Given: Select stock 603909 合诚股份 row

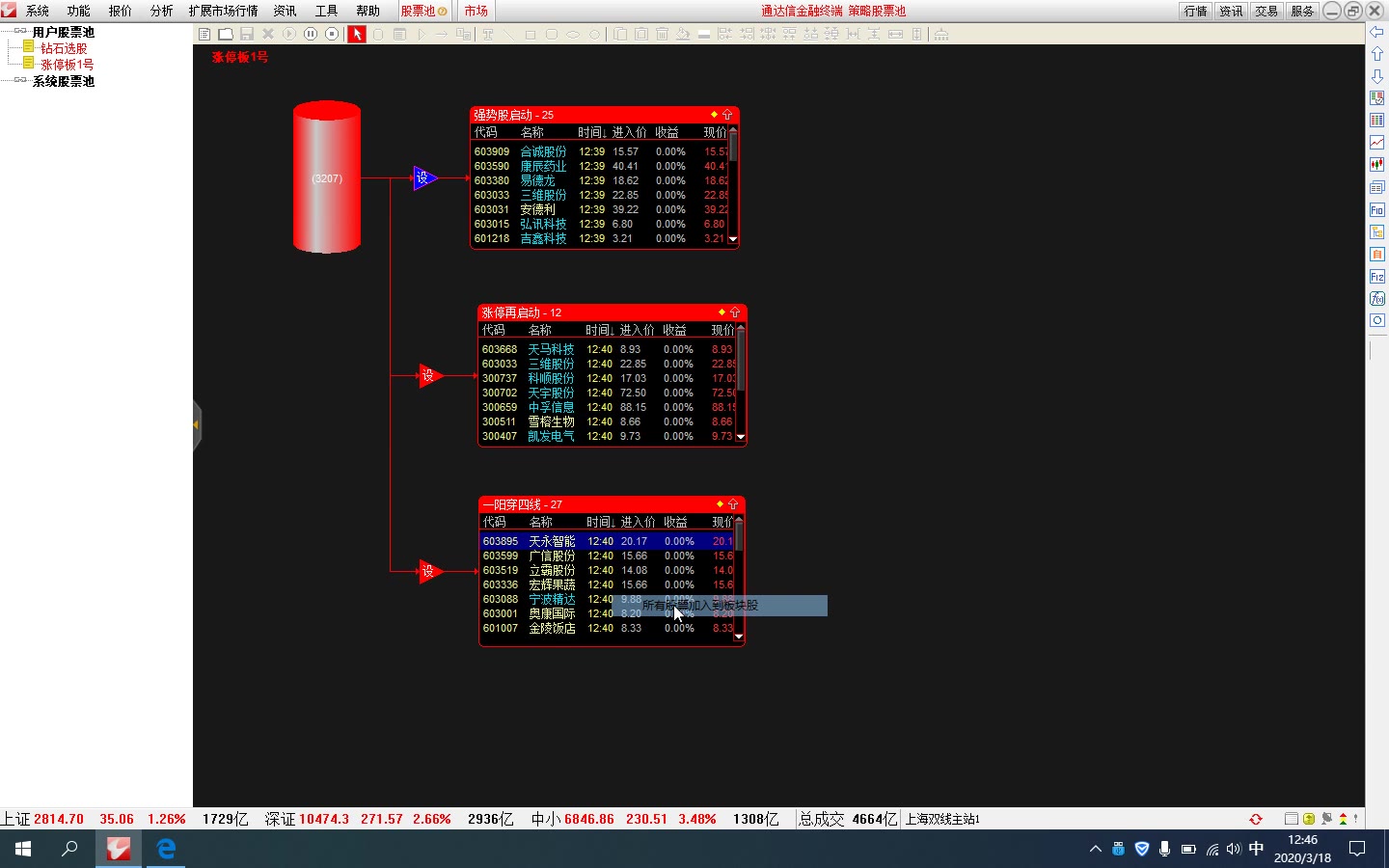Looking at the screenshot, I should point(600,151).
